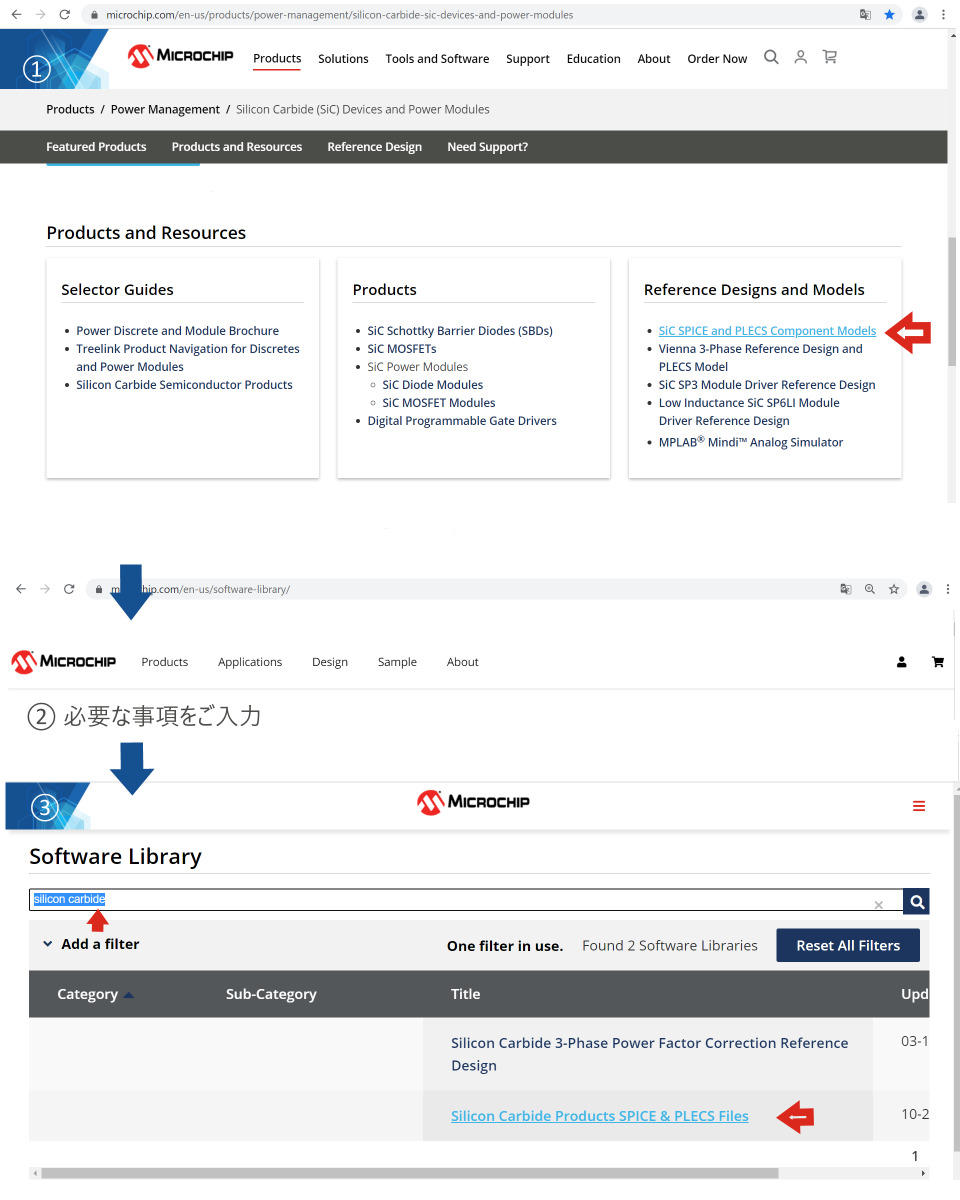960x1200 pixels.
Task: Reload the silicon-carbide products page
Action: pos(65,15)
